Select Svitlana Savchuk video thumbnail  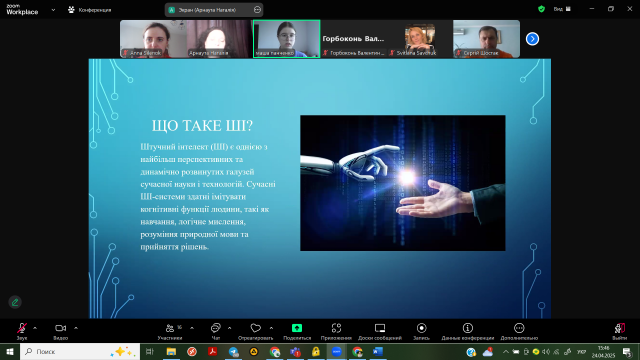coord(420,39)
